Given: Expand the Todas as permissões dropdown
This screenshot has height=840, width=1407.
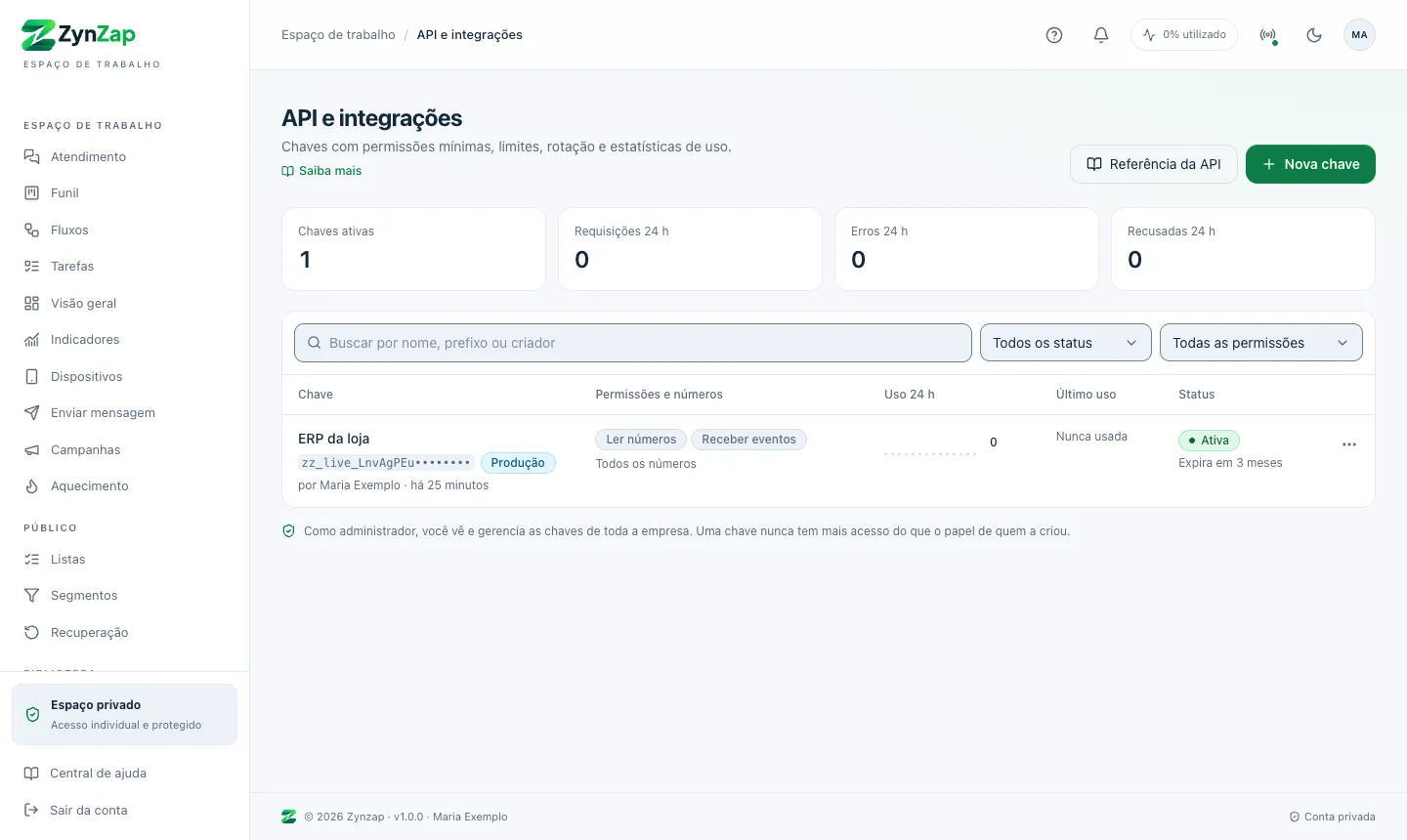Looking at the screenshot, I should pos(1261,343).
